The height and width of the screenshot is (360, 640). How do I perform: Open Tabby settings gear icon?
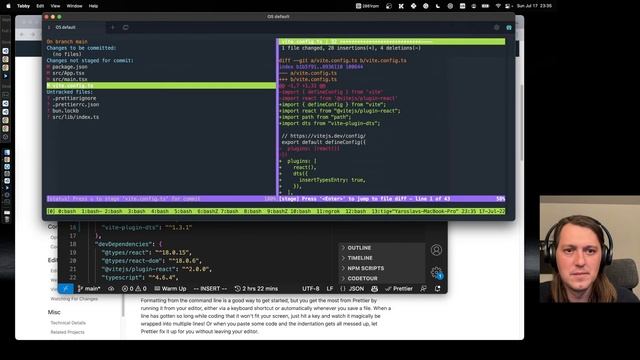(496, 27)
